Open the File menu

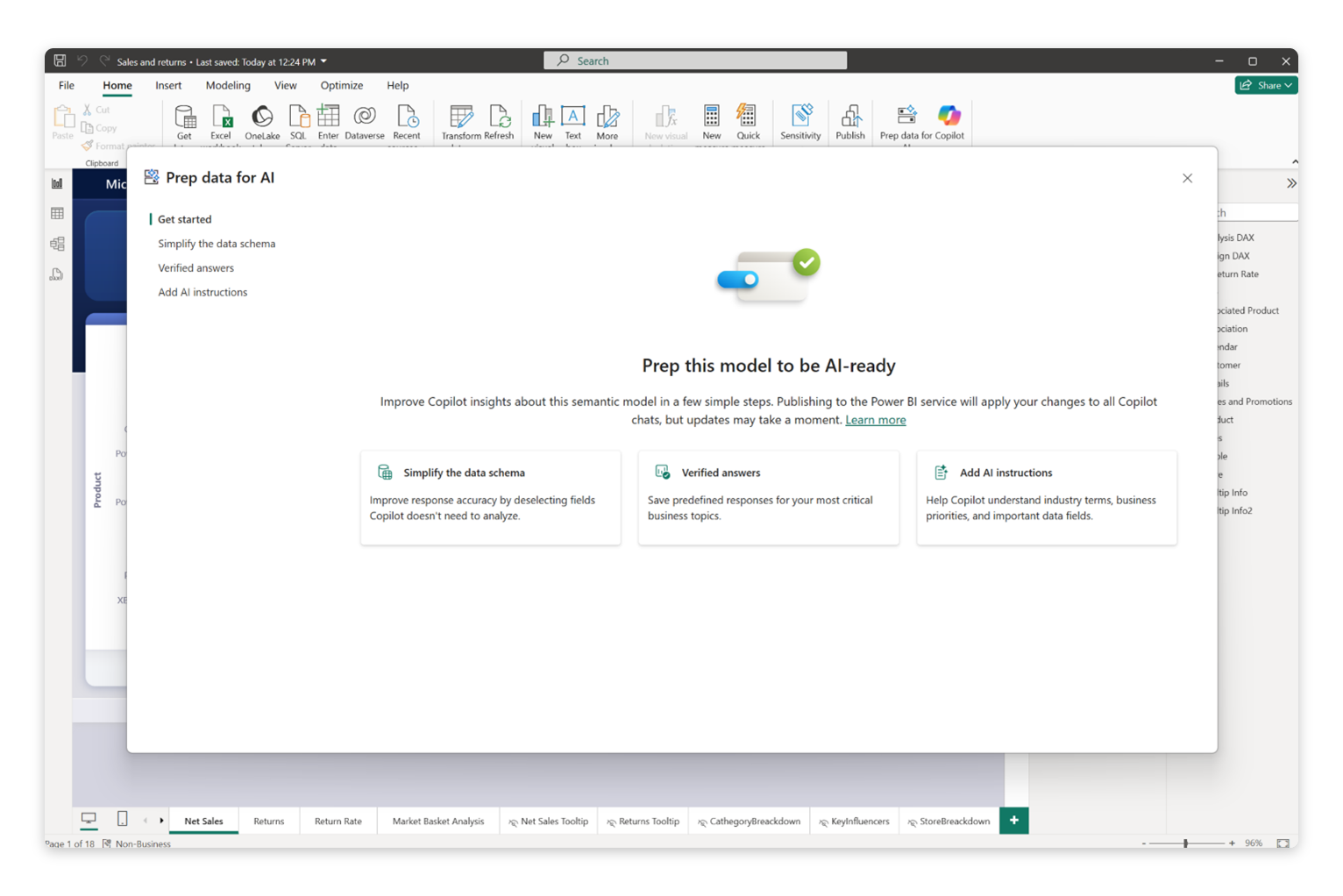point(67,85)
